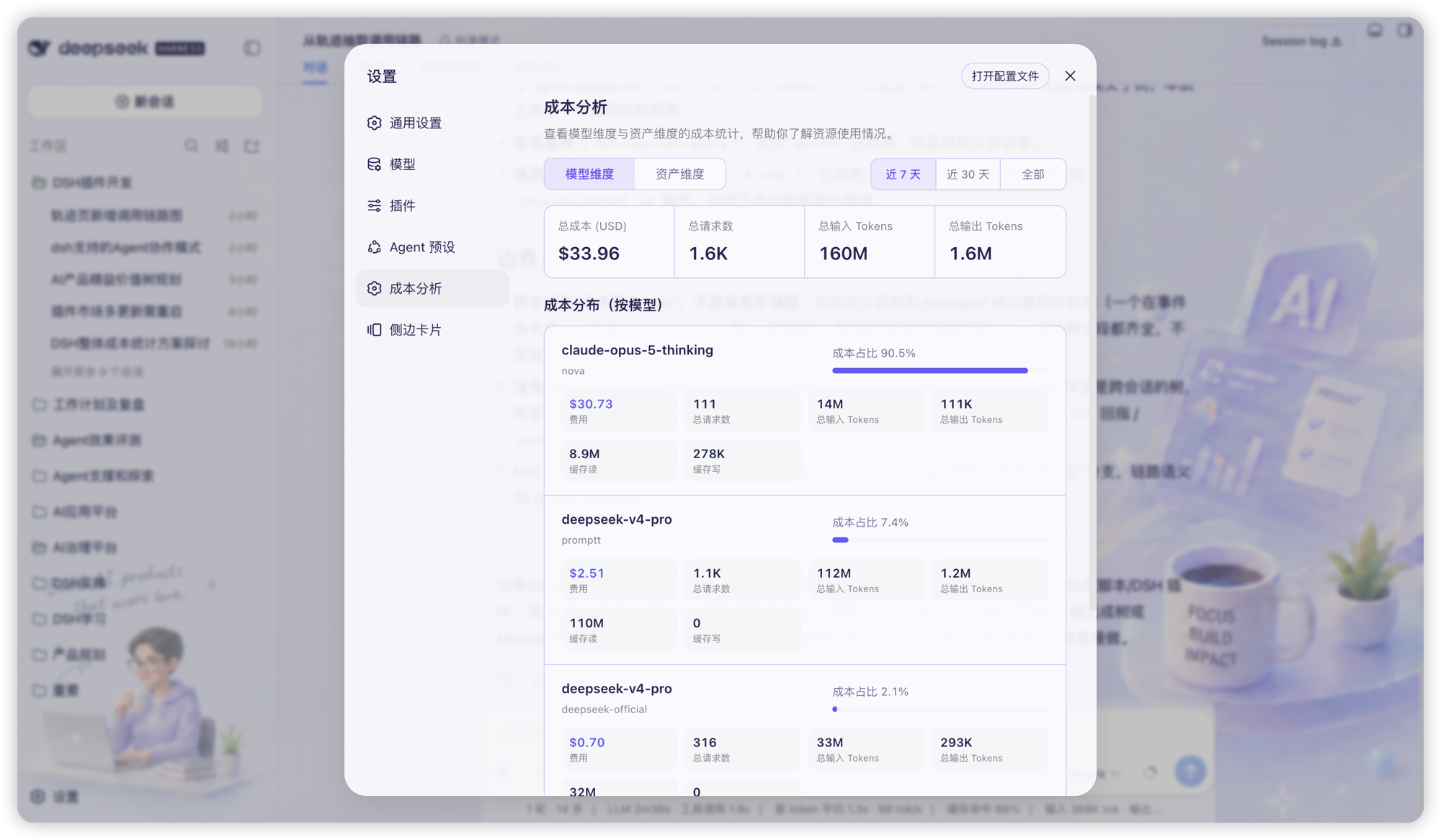Click the provider name promptt
This screenshot has width=1441, height=840.
point(581,540)
